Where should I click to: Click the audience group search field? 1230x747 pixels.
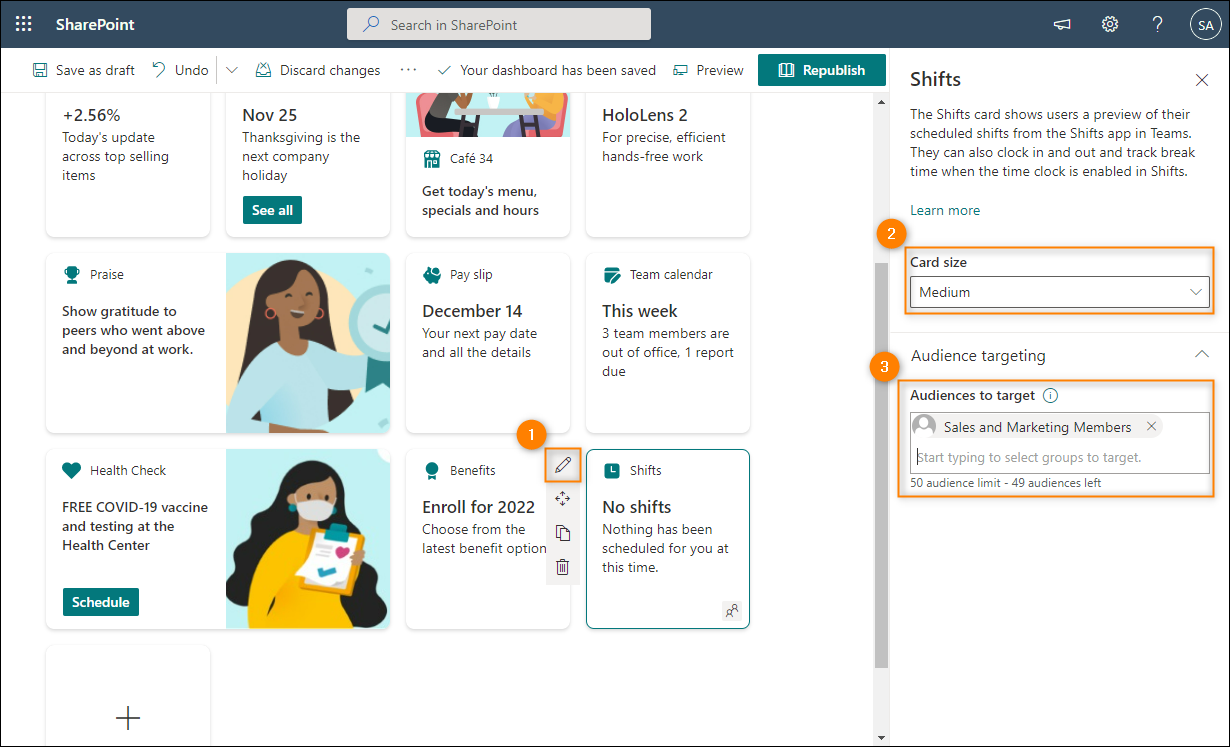tap(1060, 457)
